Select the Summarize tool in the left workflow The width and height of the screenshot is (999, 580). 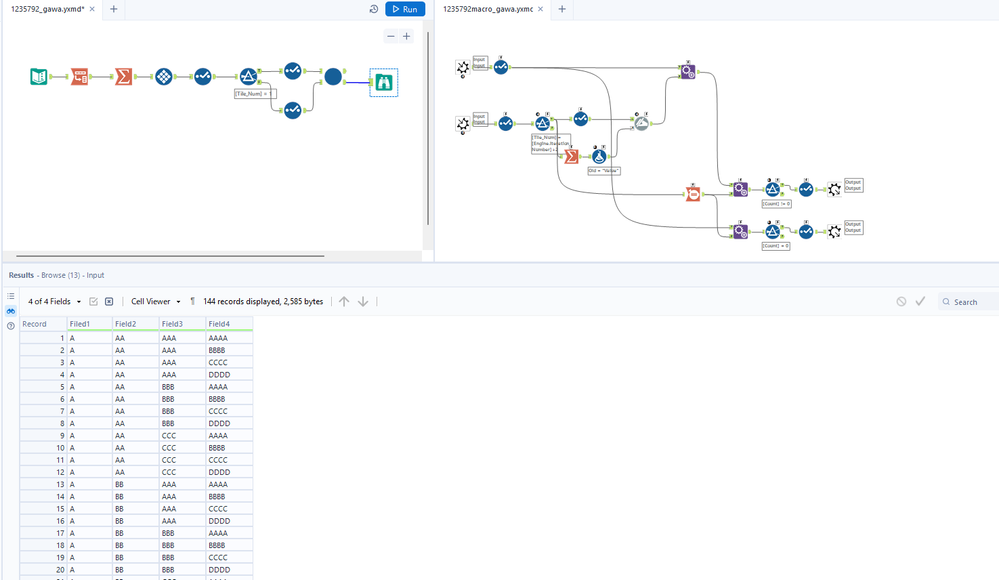pos(124,76)
